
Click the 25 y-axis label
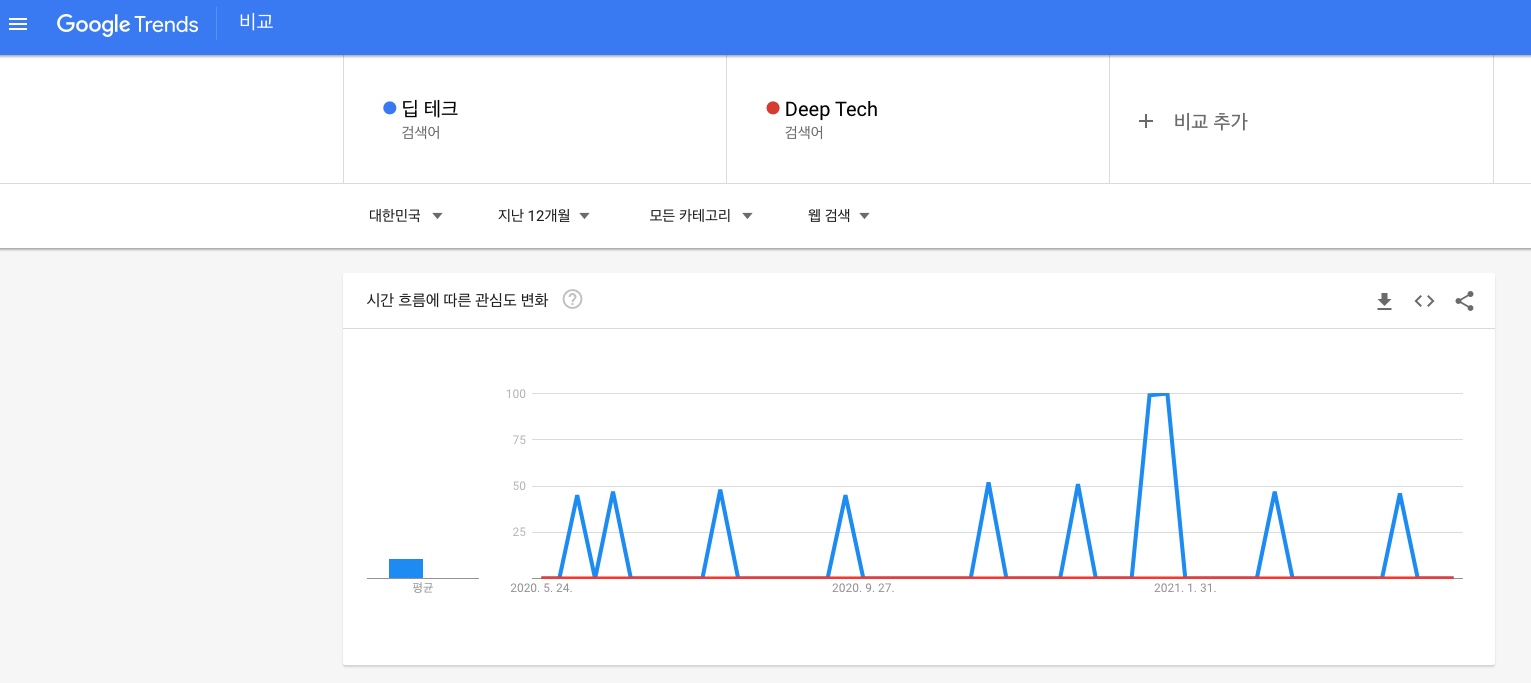(519, 531)
